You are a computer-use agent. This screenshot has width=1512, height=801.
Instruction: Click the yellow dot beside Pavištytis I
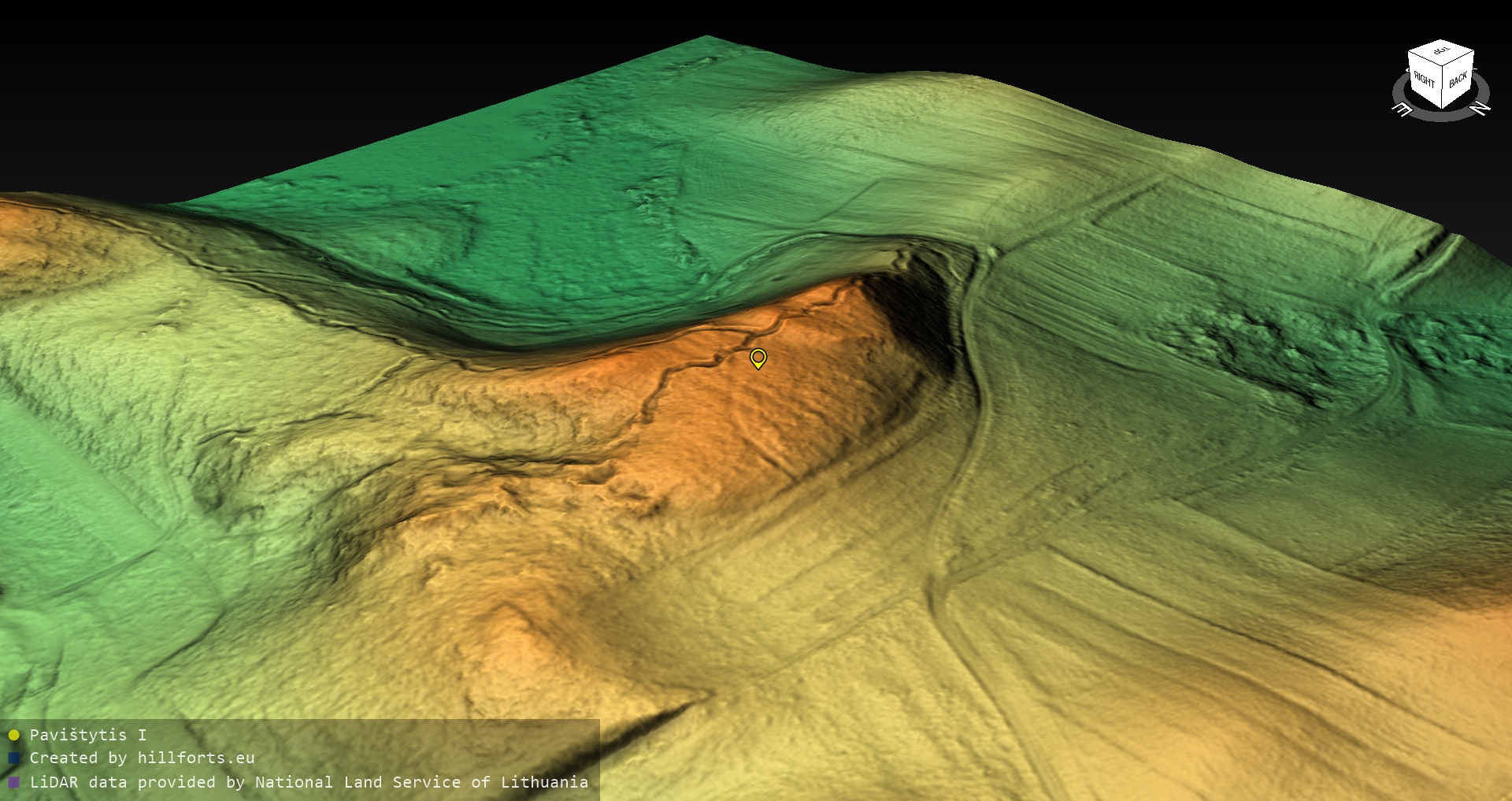(x=13, y=736)
